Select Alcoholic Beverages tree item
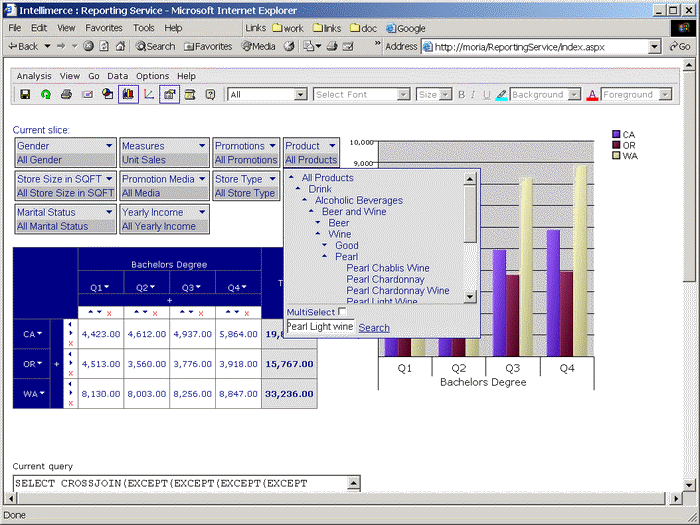The height and width of the screenshot is (525, 700). 359,200
